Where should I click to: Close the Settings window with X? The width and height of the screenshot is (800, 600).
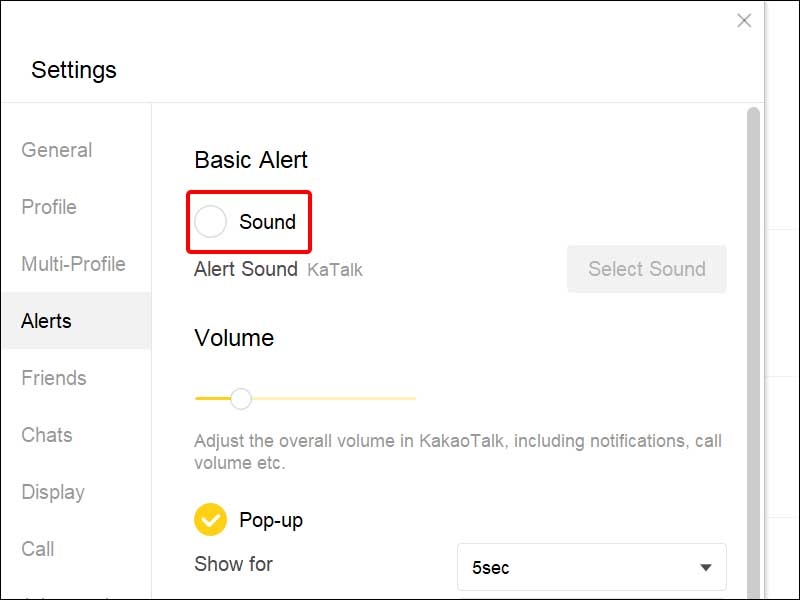744,20
